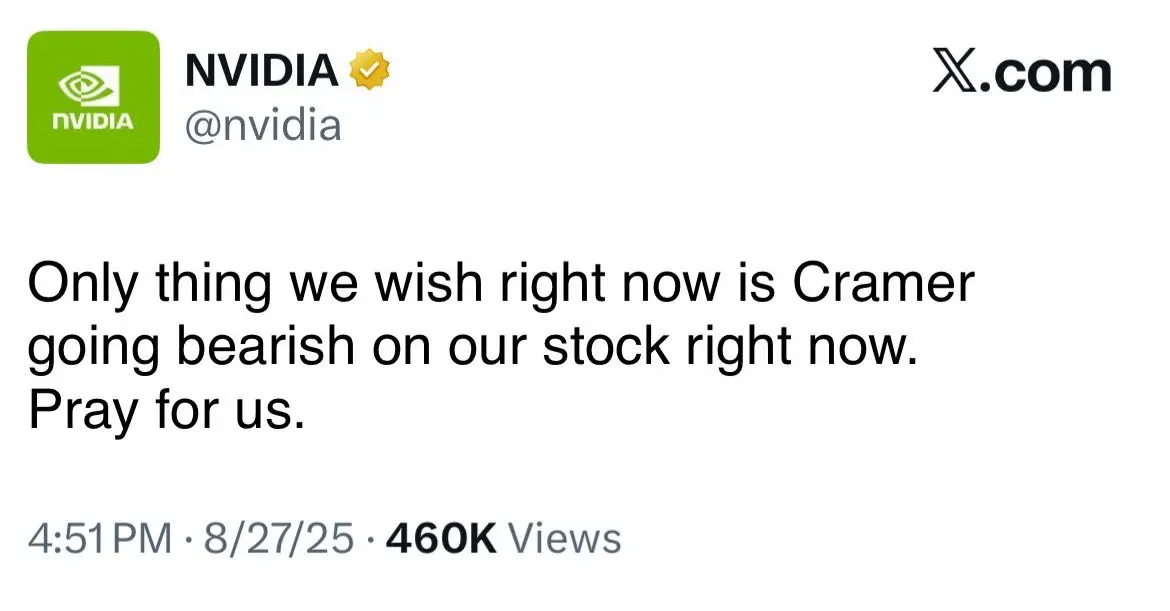The width and height of the screenshot is (1170, 611).
Task: Select the Views label
Action: click(564, 538)
